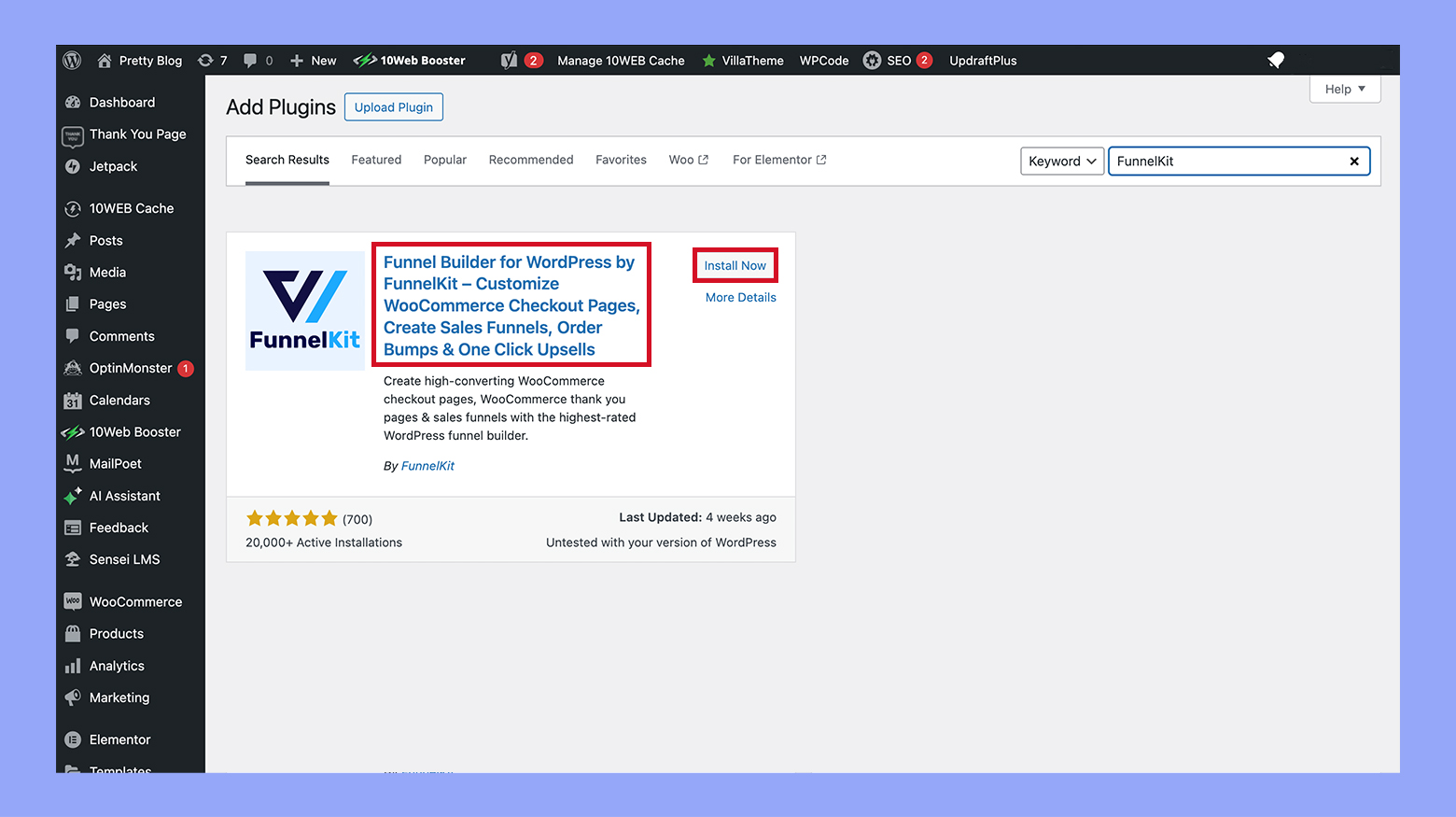Click the Upload Plugin button
The width and height of the screenshot is (1456, 817).
coord(393,106)
